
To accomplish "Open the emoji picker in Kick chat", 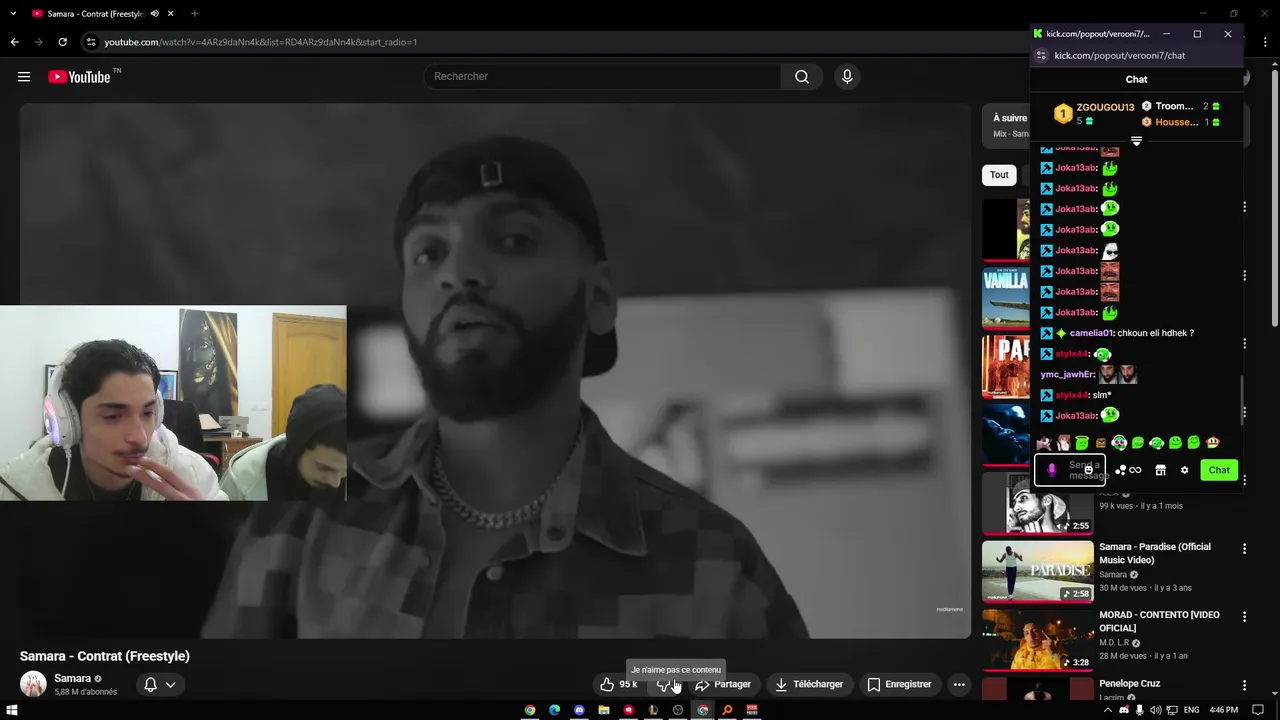I will [1089, 470].
